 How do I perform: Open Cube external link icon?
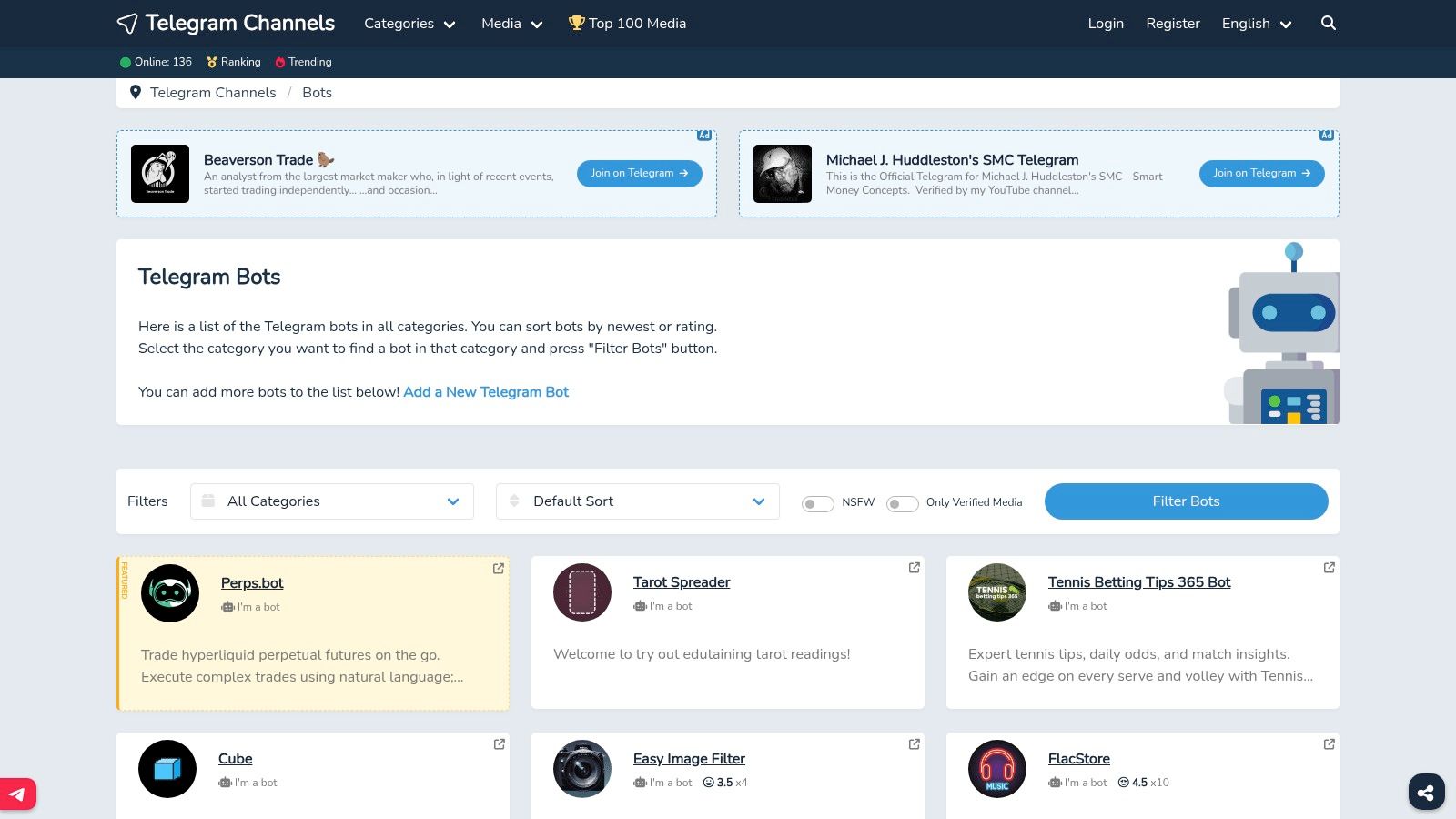(500, 744)
